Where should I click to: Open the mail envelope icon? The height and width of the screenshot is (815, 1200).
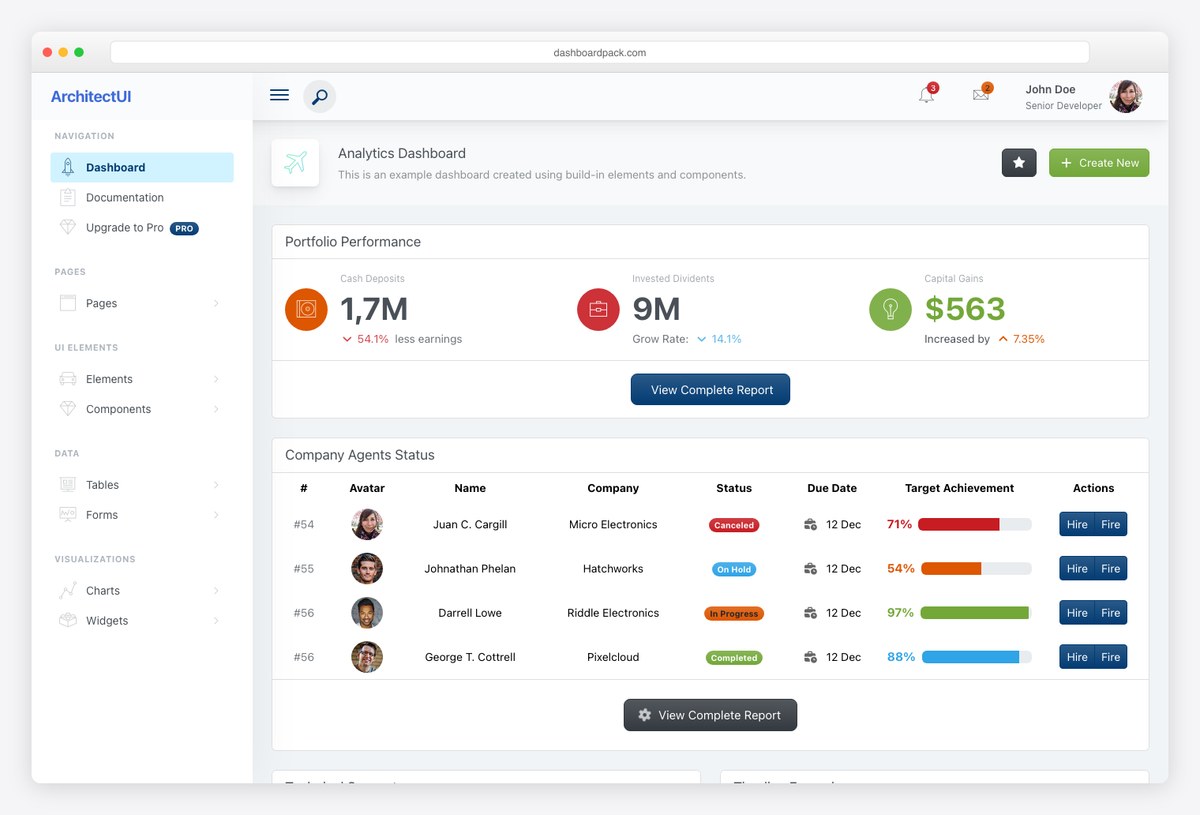(x=981, y=95)
